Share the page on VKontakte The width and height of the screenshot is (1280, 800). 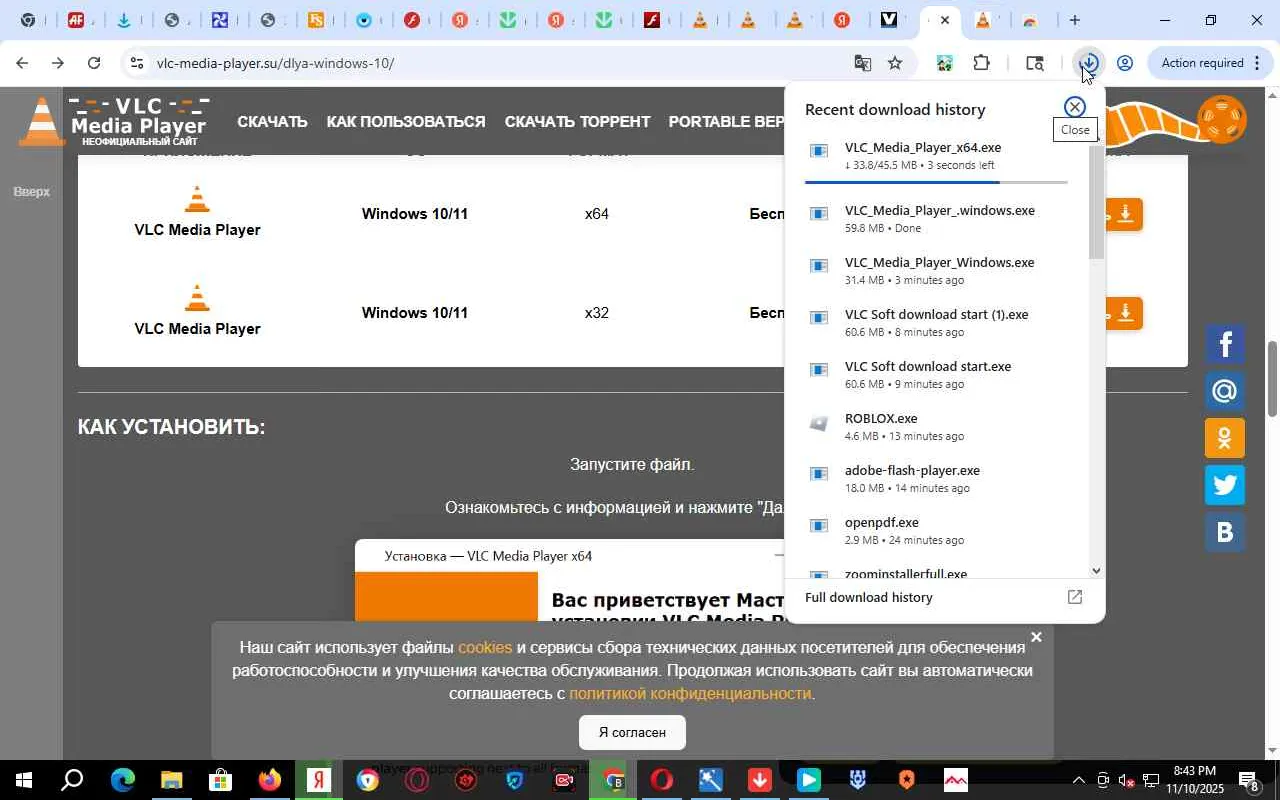coord(1224,532)
